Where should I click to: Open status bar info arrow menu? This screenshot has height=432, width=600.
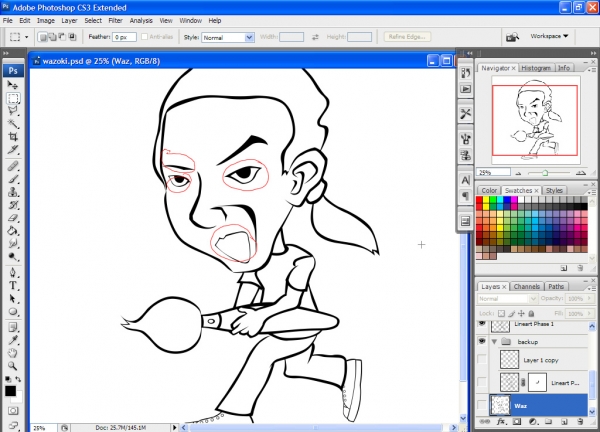pyautogui.click(x=174, y=427)
